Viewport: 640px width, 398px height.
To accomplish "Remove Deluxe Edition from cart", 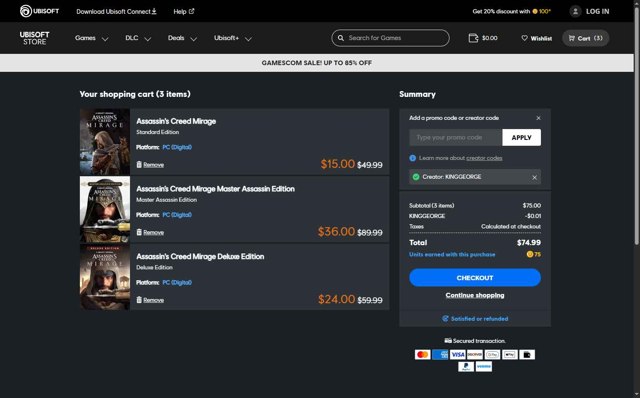I will 150,300.
